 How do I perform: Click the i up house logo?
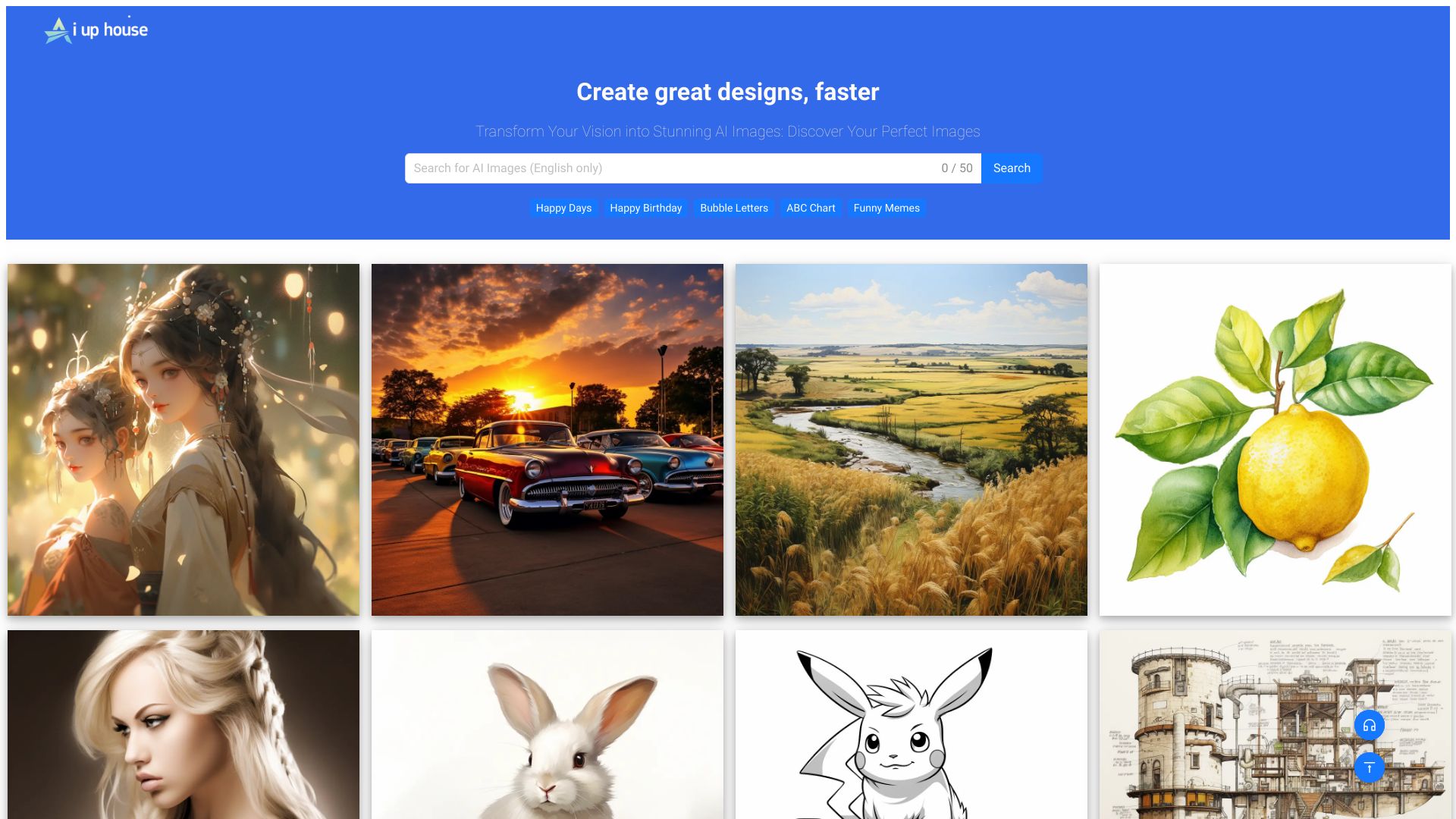96,30
